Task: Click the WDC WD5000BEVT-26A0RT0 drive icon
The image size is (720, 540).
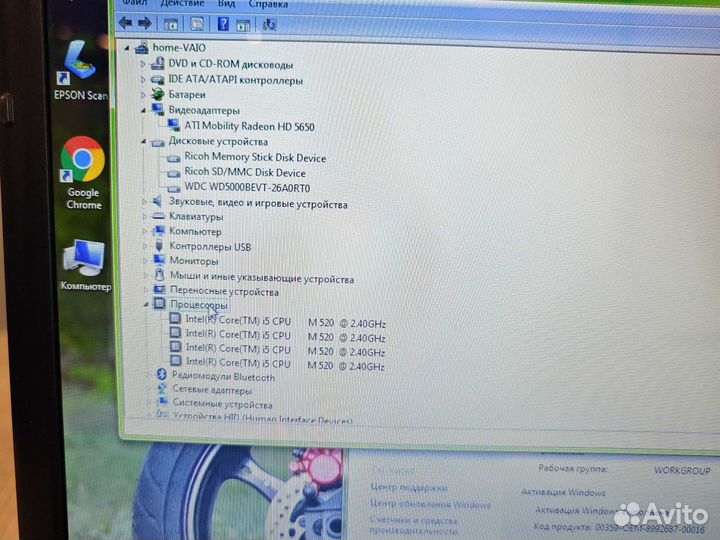Action: click(x=174, y=188)
